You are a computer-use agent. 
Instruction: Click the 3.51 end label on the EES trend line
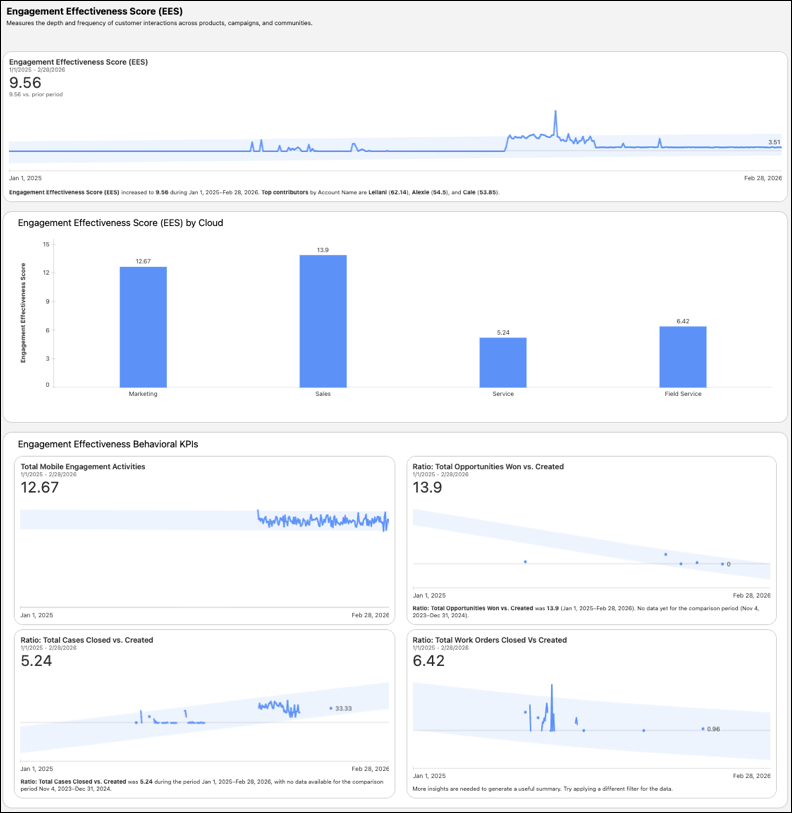point(774,142)
